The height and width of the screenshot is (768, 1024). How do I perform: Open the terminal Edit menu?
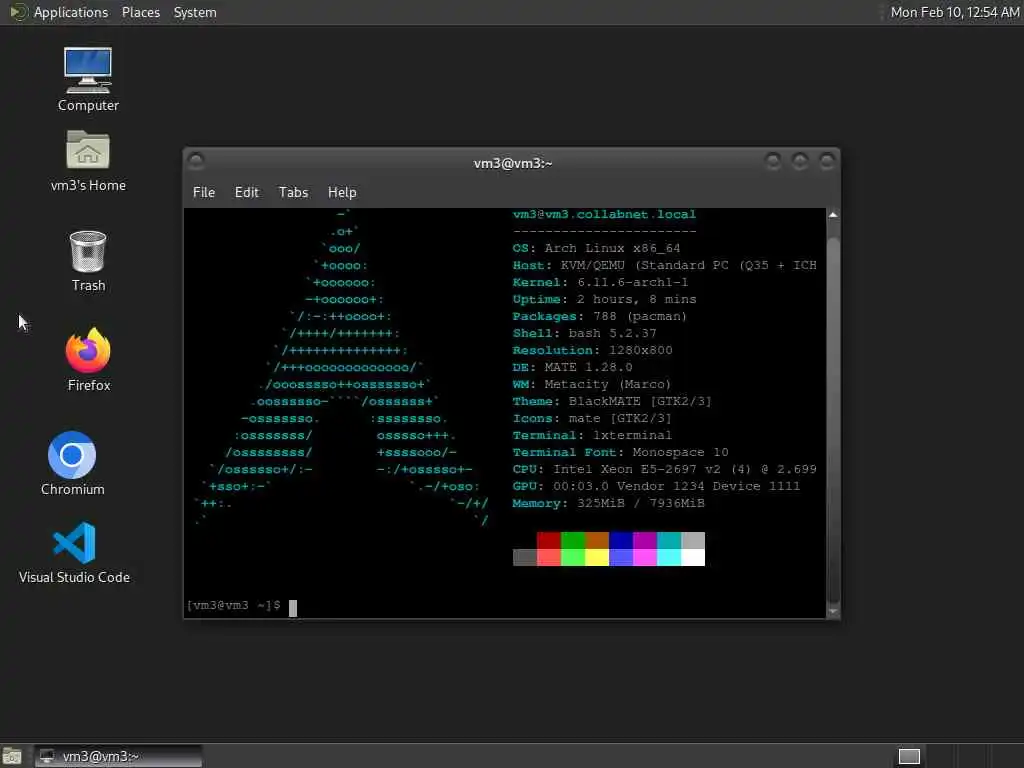[x=246, y=192]
